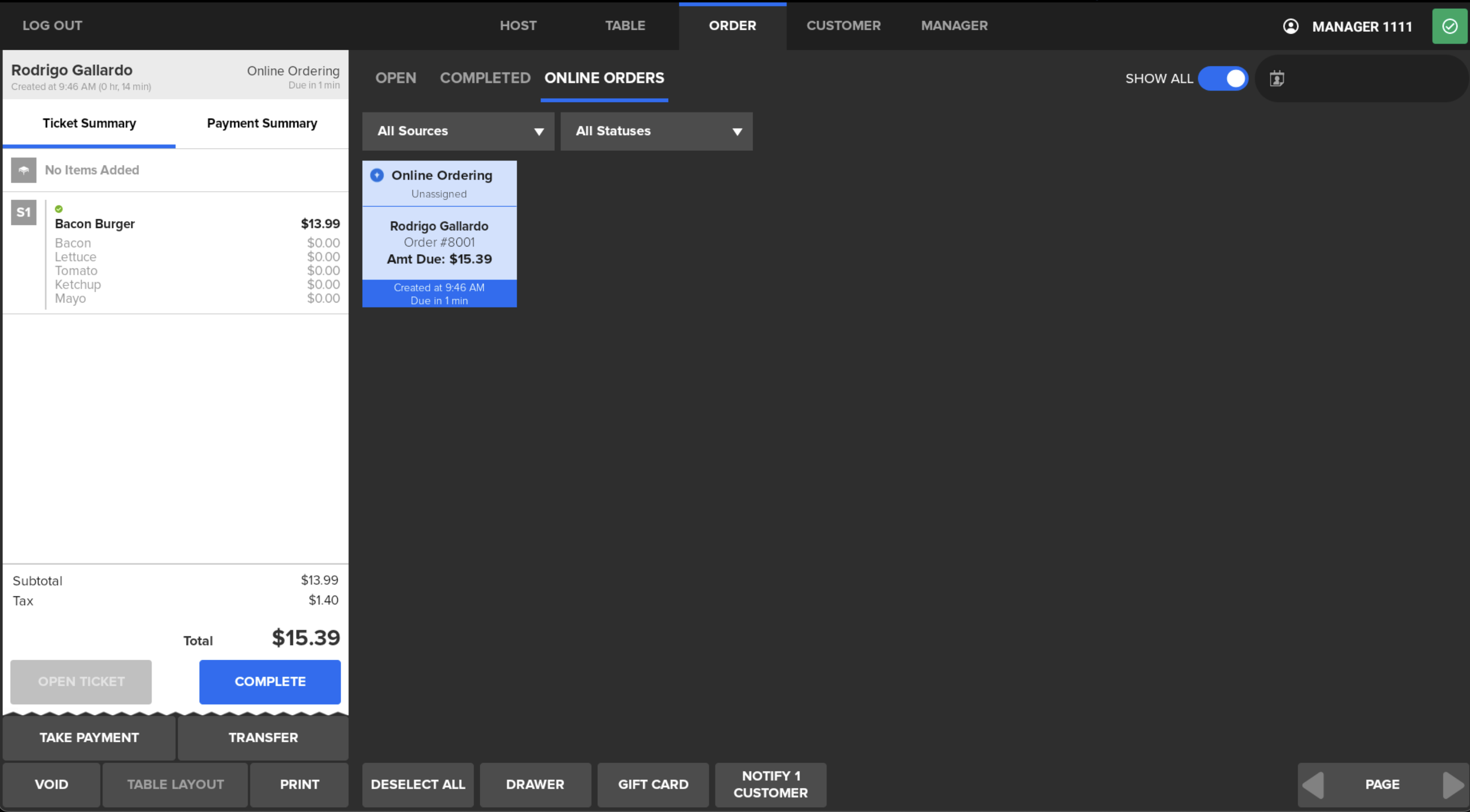Open the reservations calendar icon beside Show All
The image size is (1470, 812).
(1277, 79)
